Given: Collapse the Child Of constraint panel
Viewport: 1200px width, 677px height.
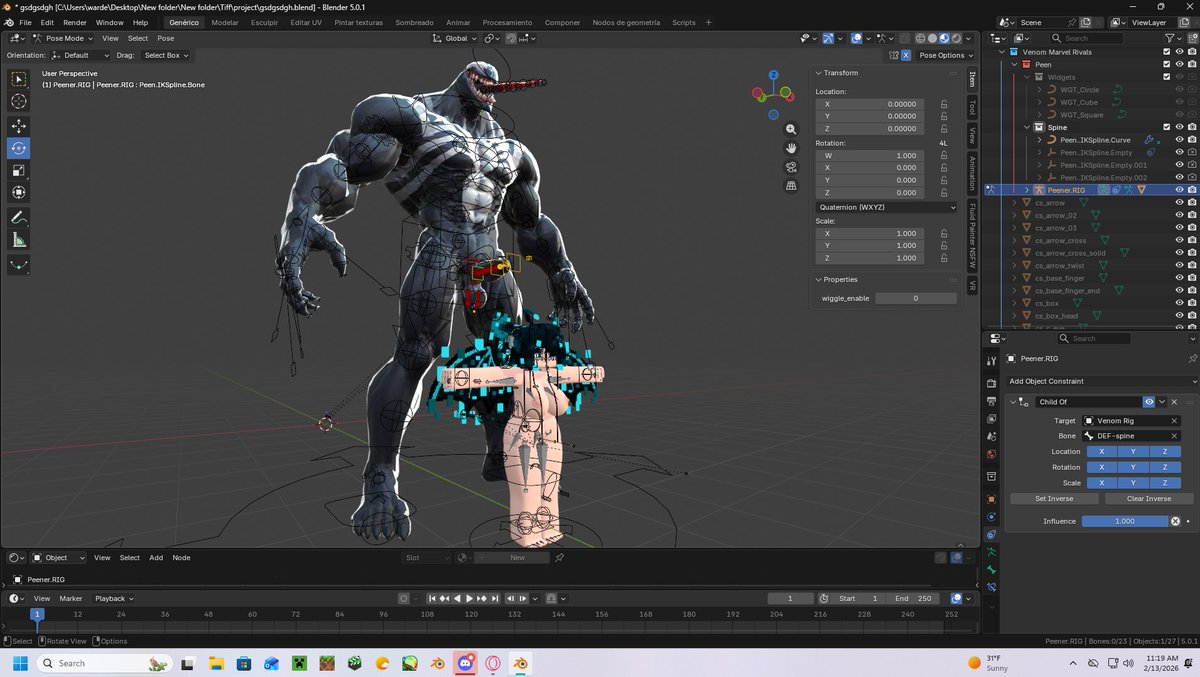Looking at the screenshot, I should (x=1013, y=402).
